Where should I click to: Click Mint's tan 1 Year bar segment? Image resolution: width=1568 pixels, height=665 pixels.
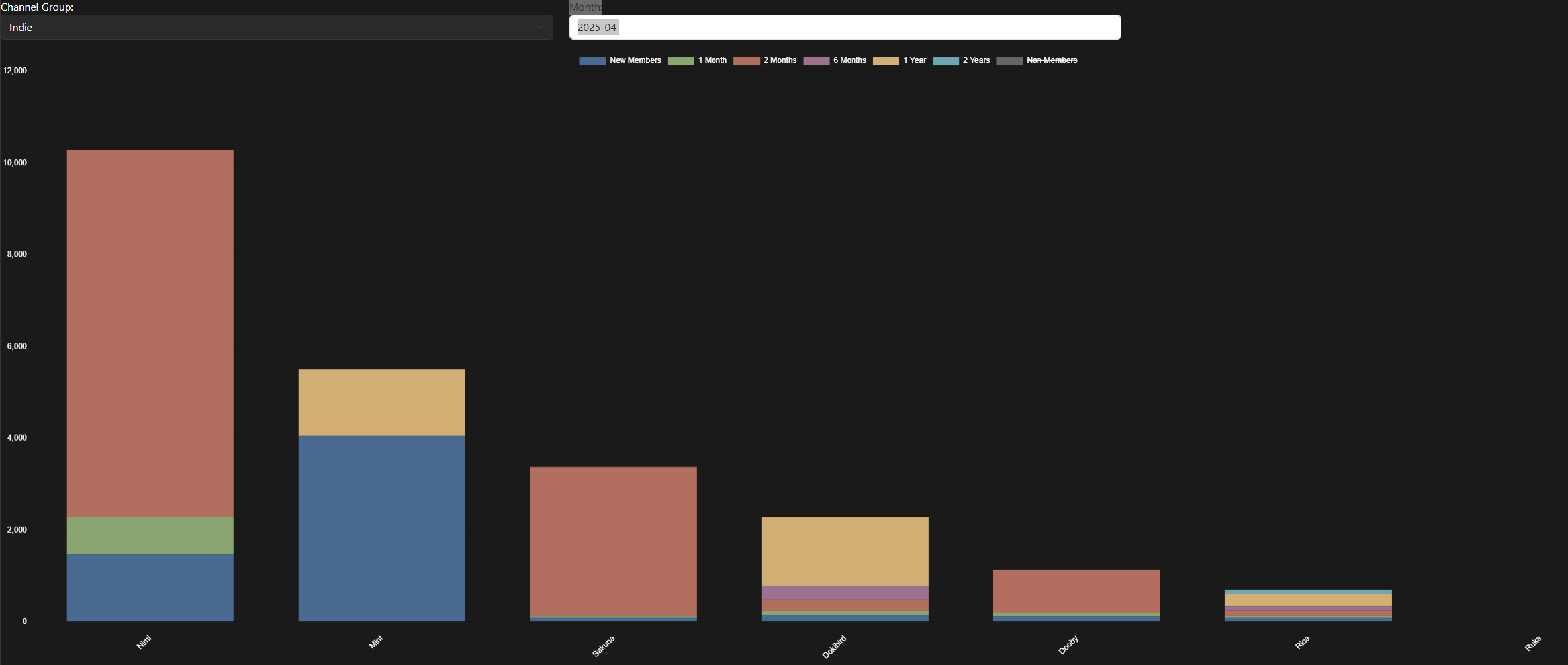coord(382,402)
